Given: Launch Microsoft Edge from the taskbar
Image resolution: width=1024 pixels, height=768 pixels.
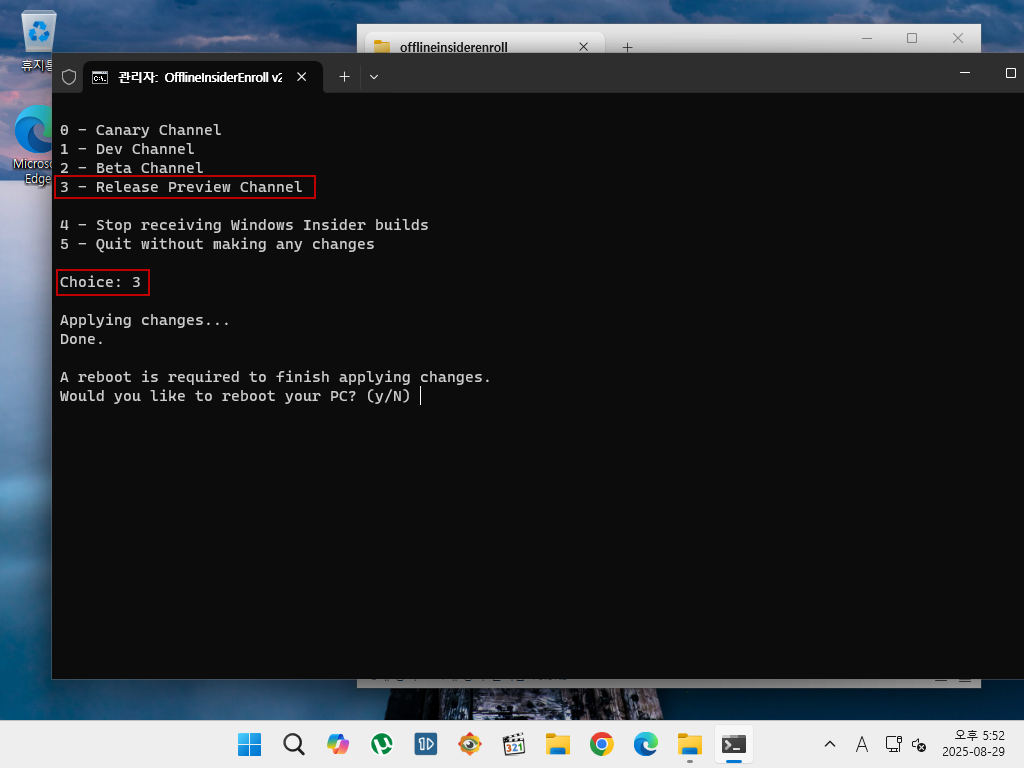Looking at the screenshot, I should click(646, 744).
